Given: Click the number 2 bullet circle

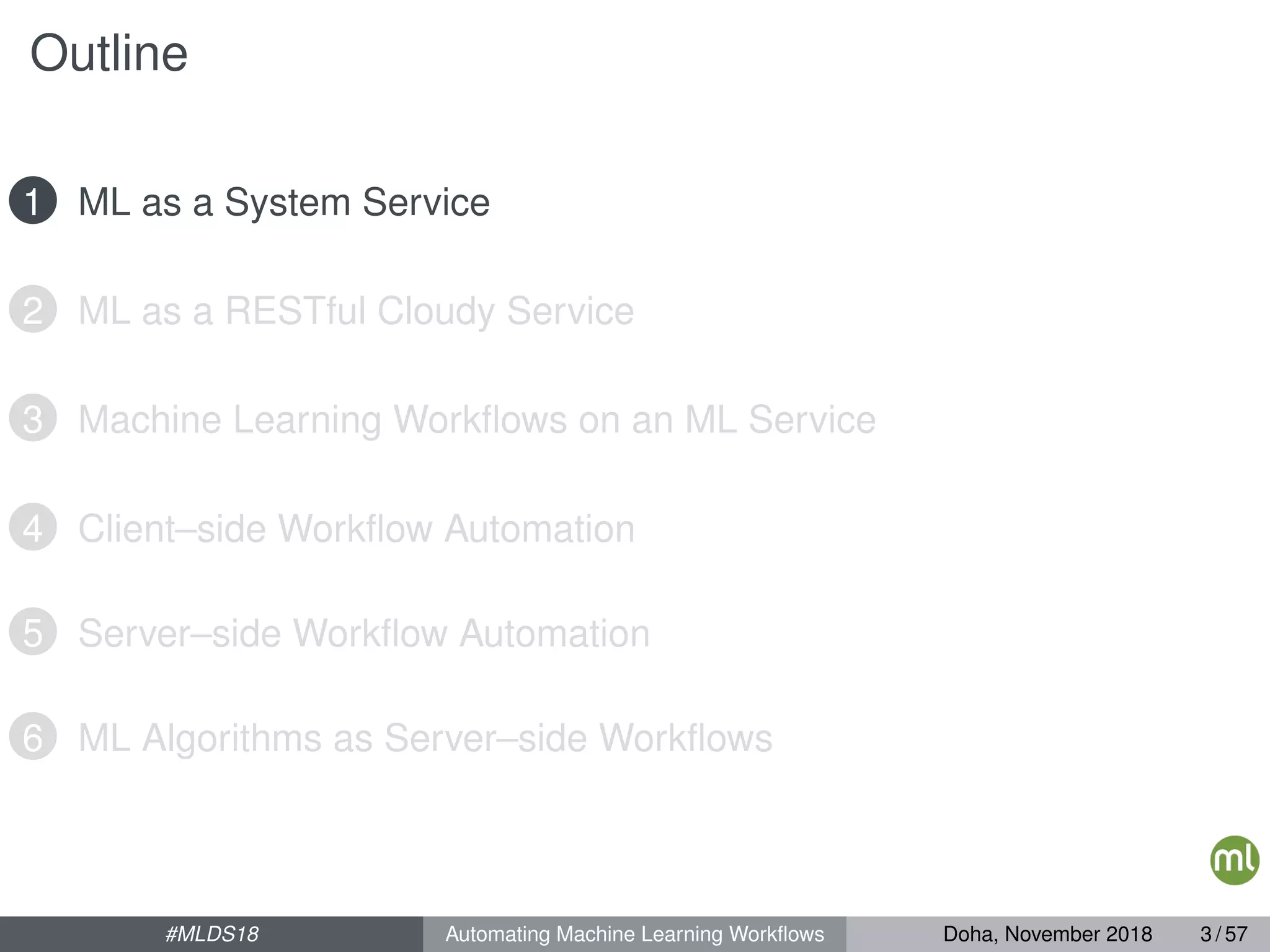Looking at the screenshot, I should coord(33,309).
